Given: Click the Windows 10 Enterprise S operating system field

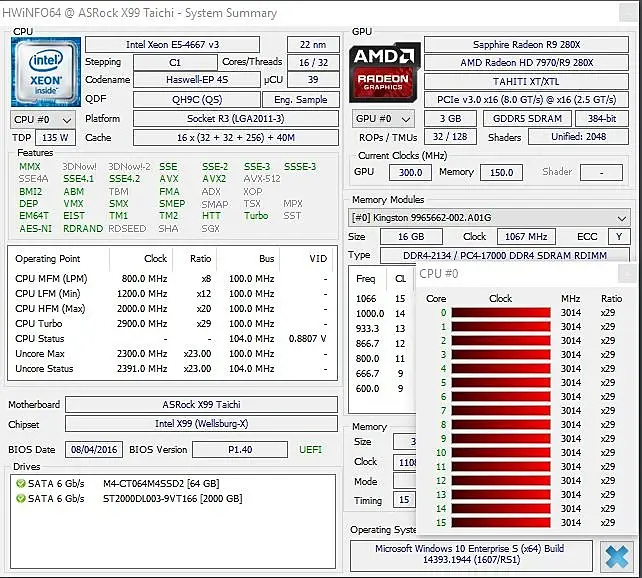Looking at the screenshot, I should [471, 554].
